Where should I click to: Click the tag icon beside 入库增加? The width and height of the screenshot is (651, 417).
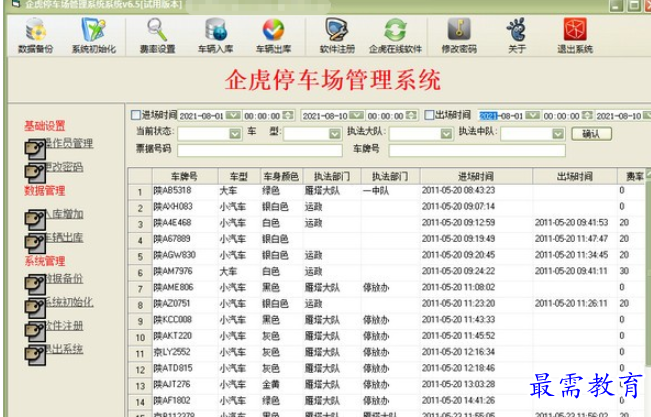(35, 220)
